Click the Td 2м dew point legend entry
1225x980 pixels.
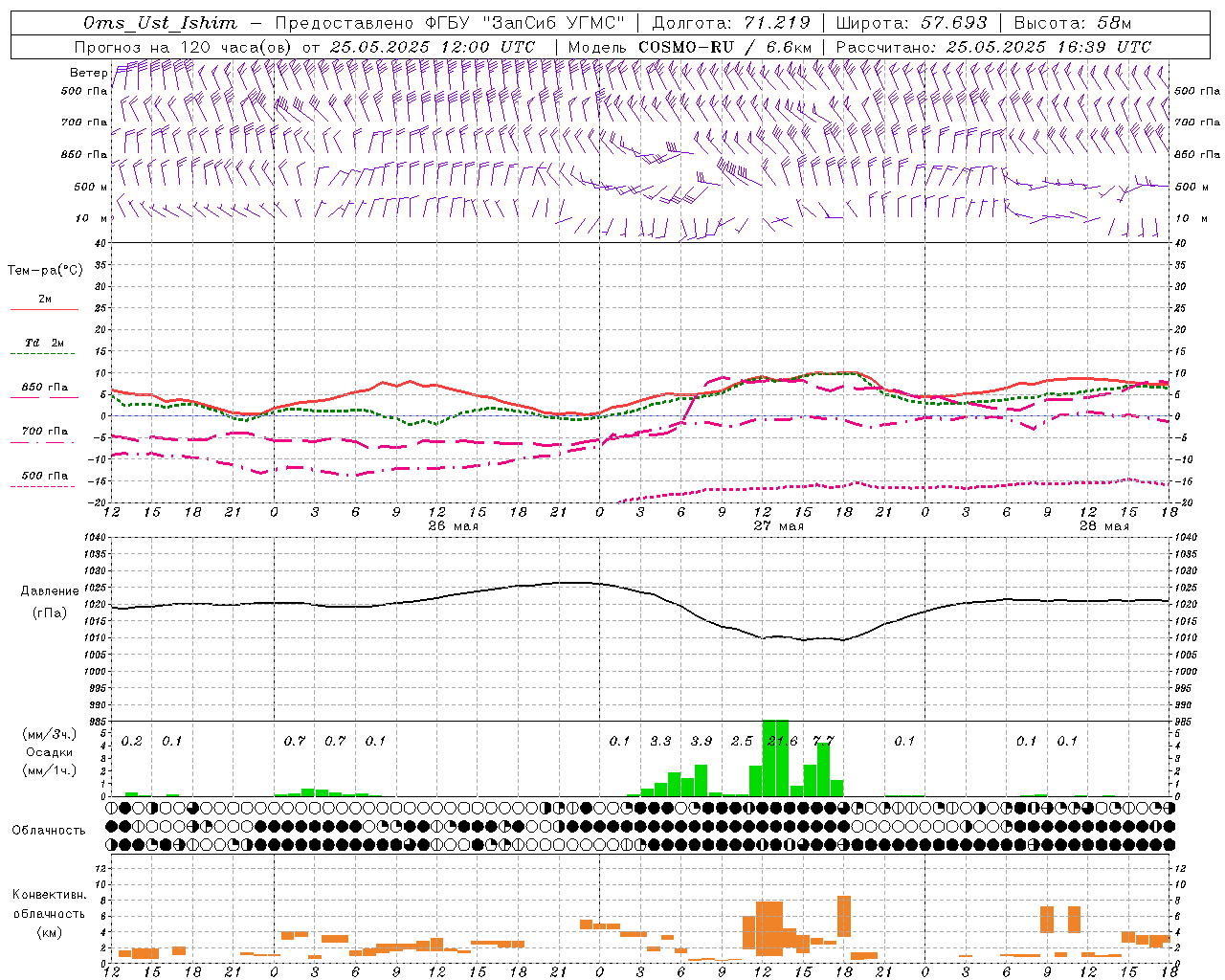coord(45,343)
